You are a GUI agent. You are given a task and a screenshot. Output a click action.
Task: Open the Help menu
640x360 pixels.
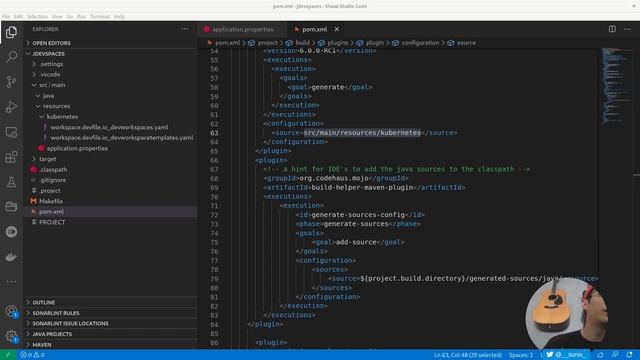(119, 17)
